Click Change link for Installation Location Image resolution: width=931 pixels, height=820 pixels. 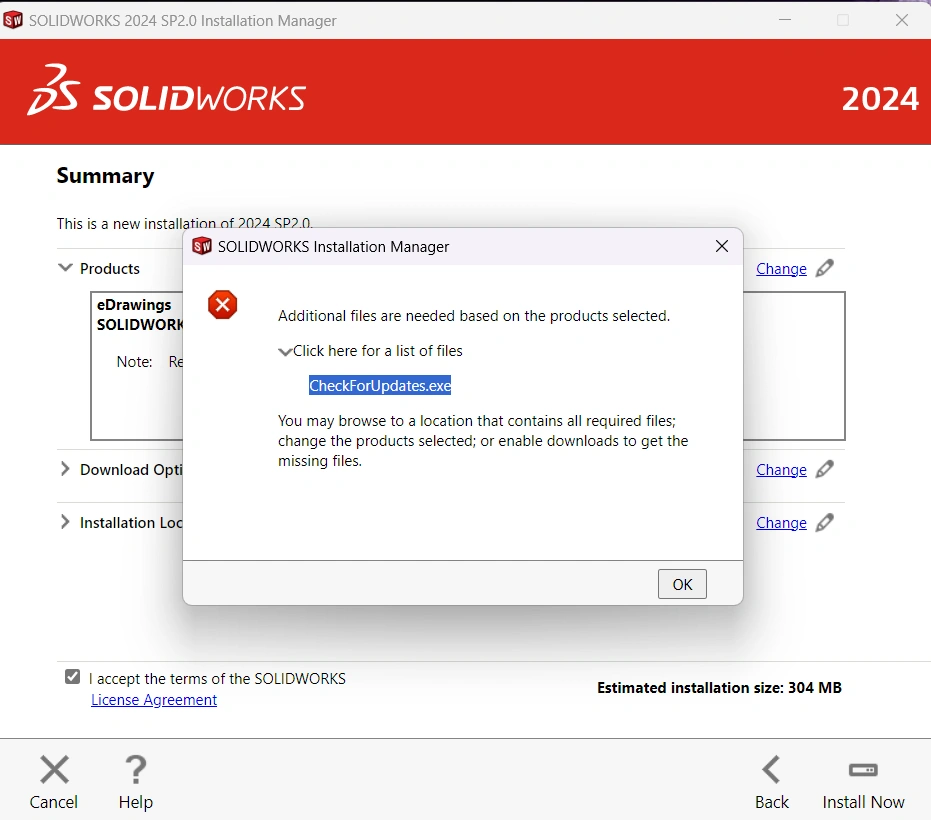(x=781, y=523)
